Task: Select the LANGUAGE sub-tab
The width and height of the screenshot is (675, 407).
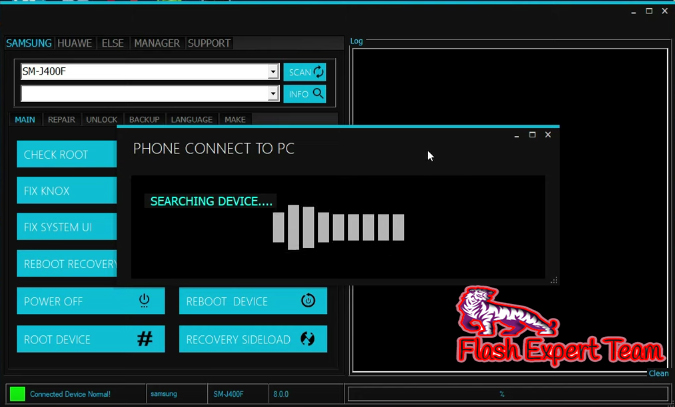Action: [192, 120]
